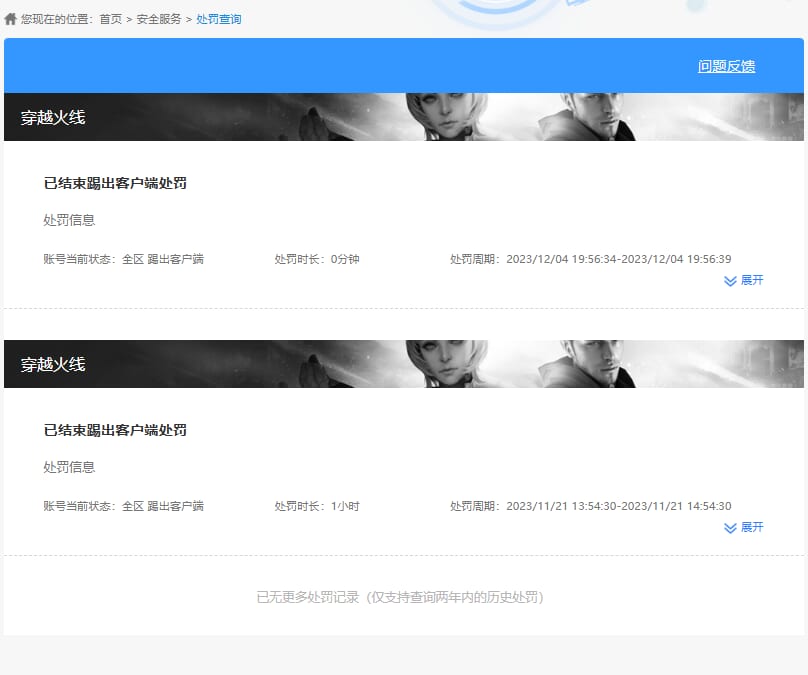Click the 已结束踢出客户端处罚 heading of the 2023/11/21 record
The image size is (808, 675).
(x=115, y=430)
